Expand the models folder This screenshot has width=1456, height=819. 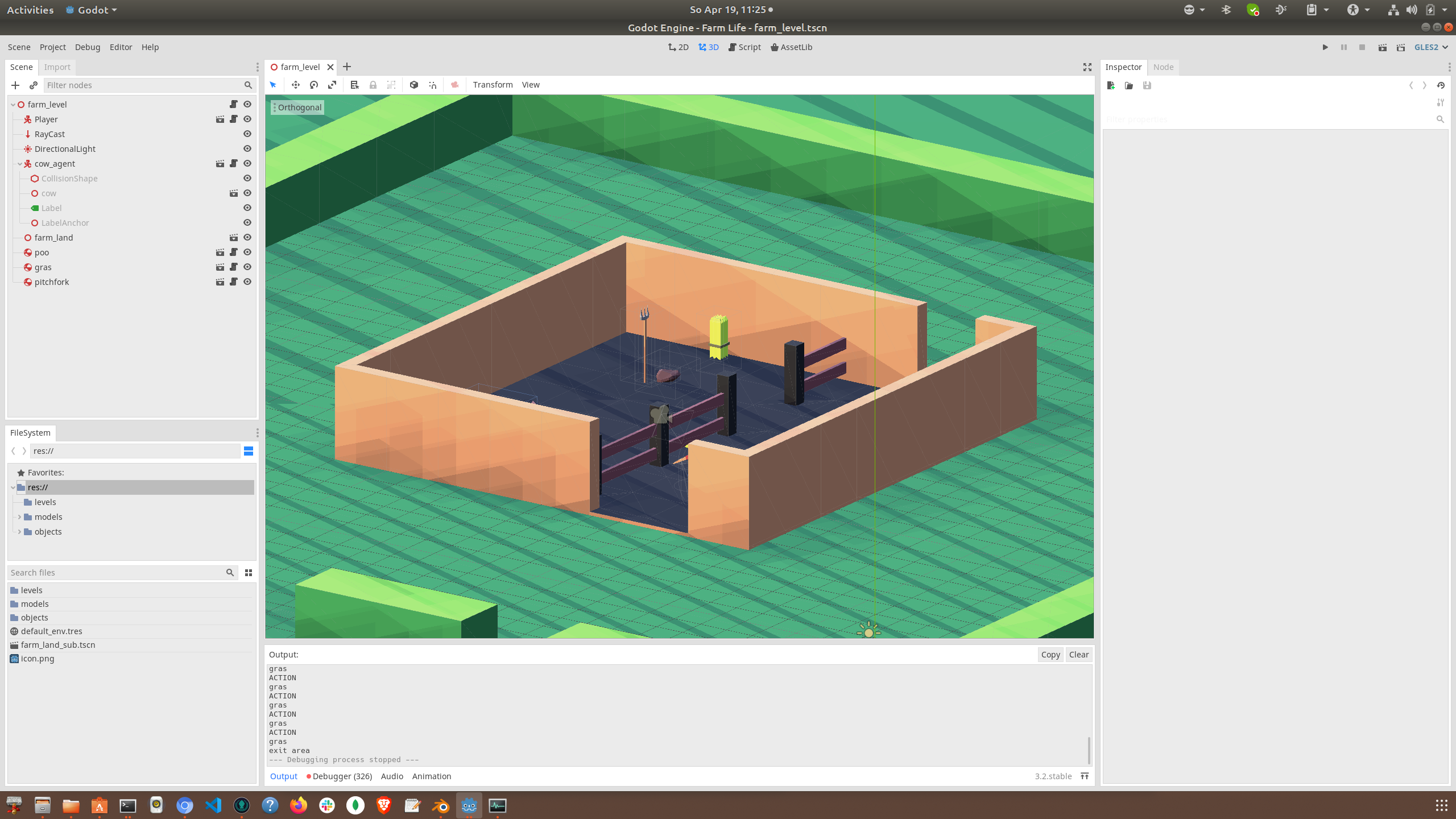coord(20,517)
